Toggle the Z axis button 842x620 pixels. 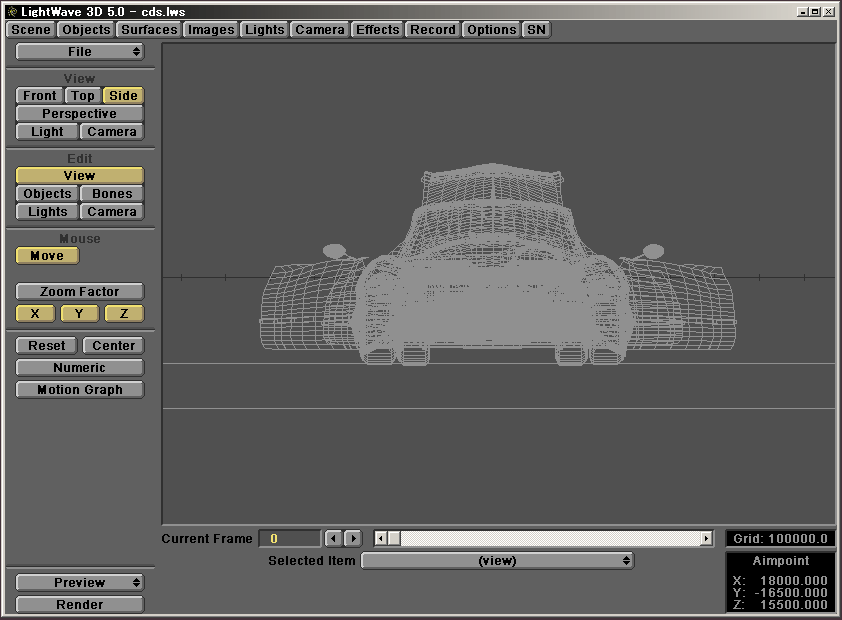(x=124, y=314)
